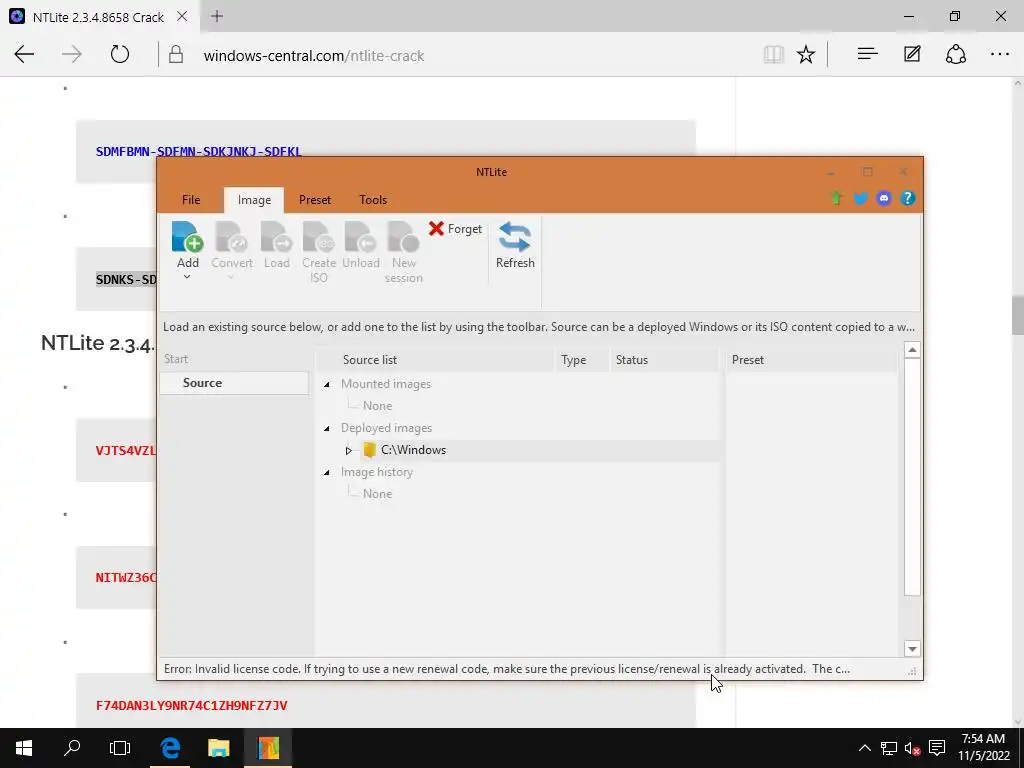
Task: Click the browser forward arrow
Action: pos(72,55)
